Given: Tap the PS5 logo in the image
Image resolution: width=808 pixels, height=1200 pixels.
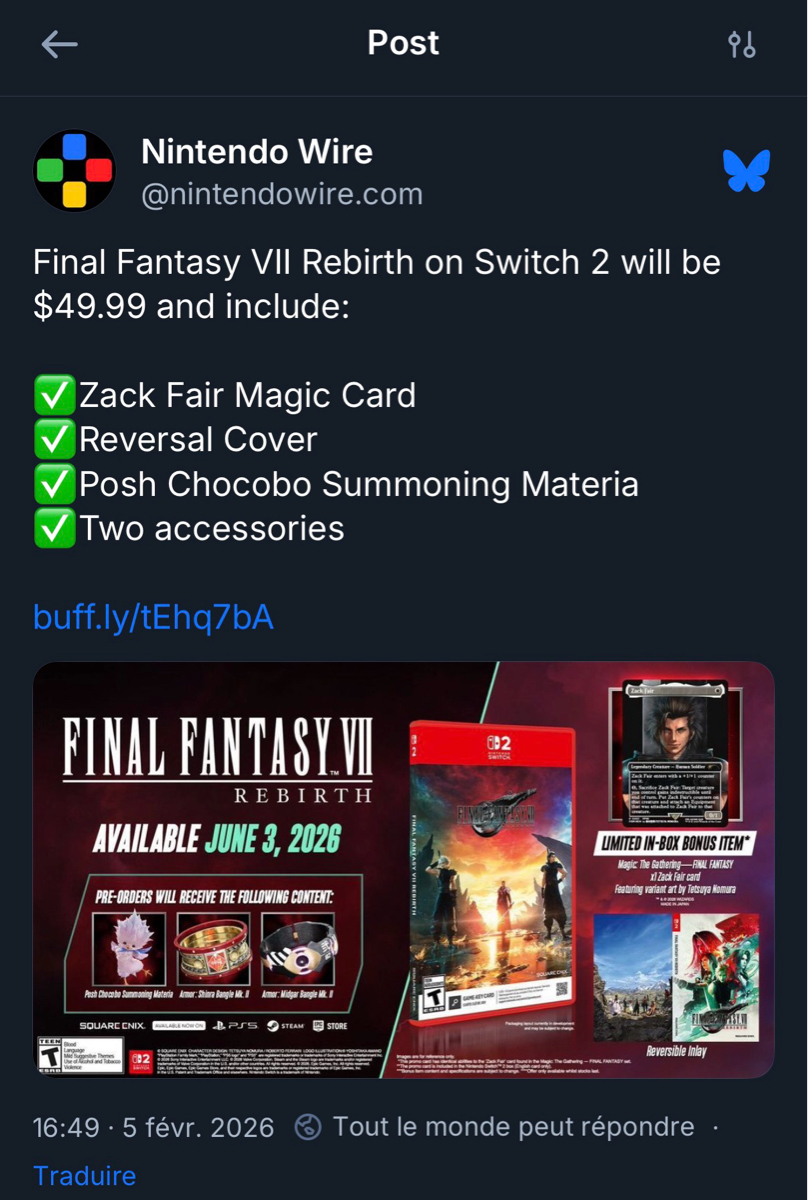Looking at the screenshot, I should pyautogui.click(x=235, y=1025).
